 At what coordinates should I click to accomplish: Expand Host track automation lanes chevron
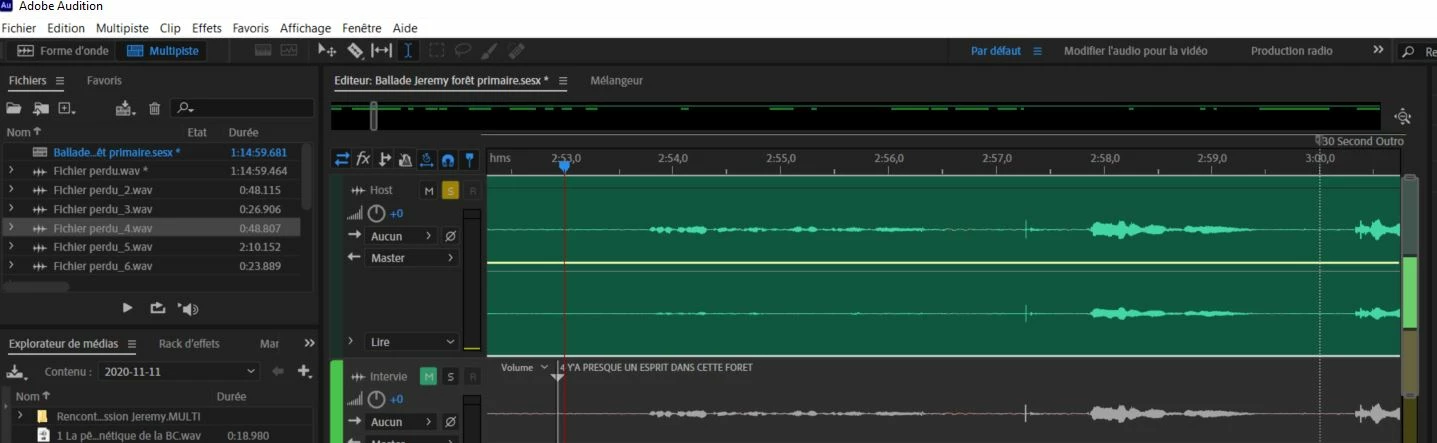pyautogui.click(x=350, y=342)
